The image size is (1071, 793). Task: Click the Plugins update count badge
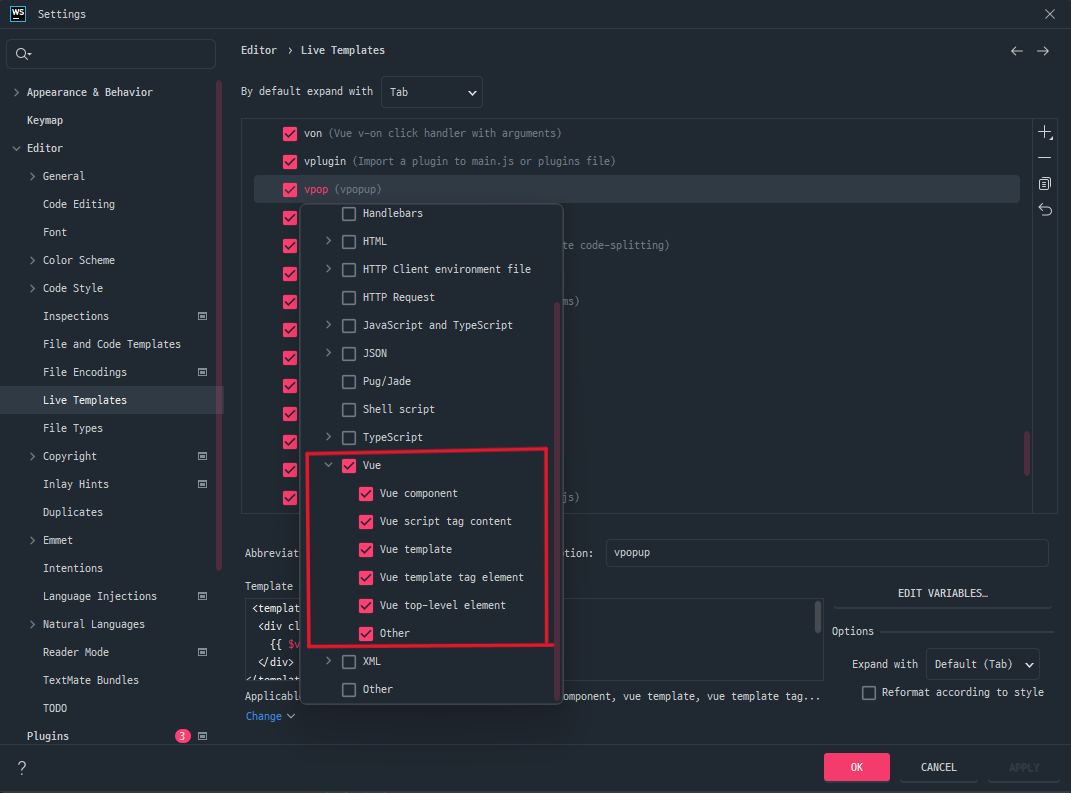tap(182, 736)
